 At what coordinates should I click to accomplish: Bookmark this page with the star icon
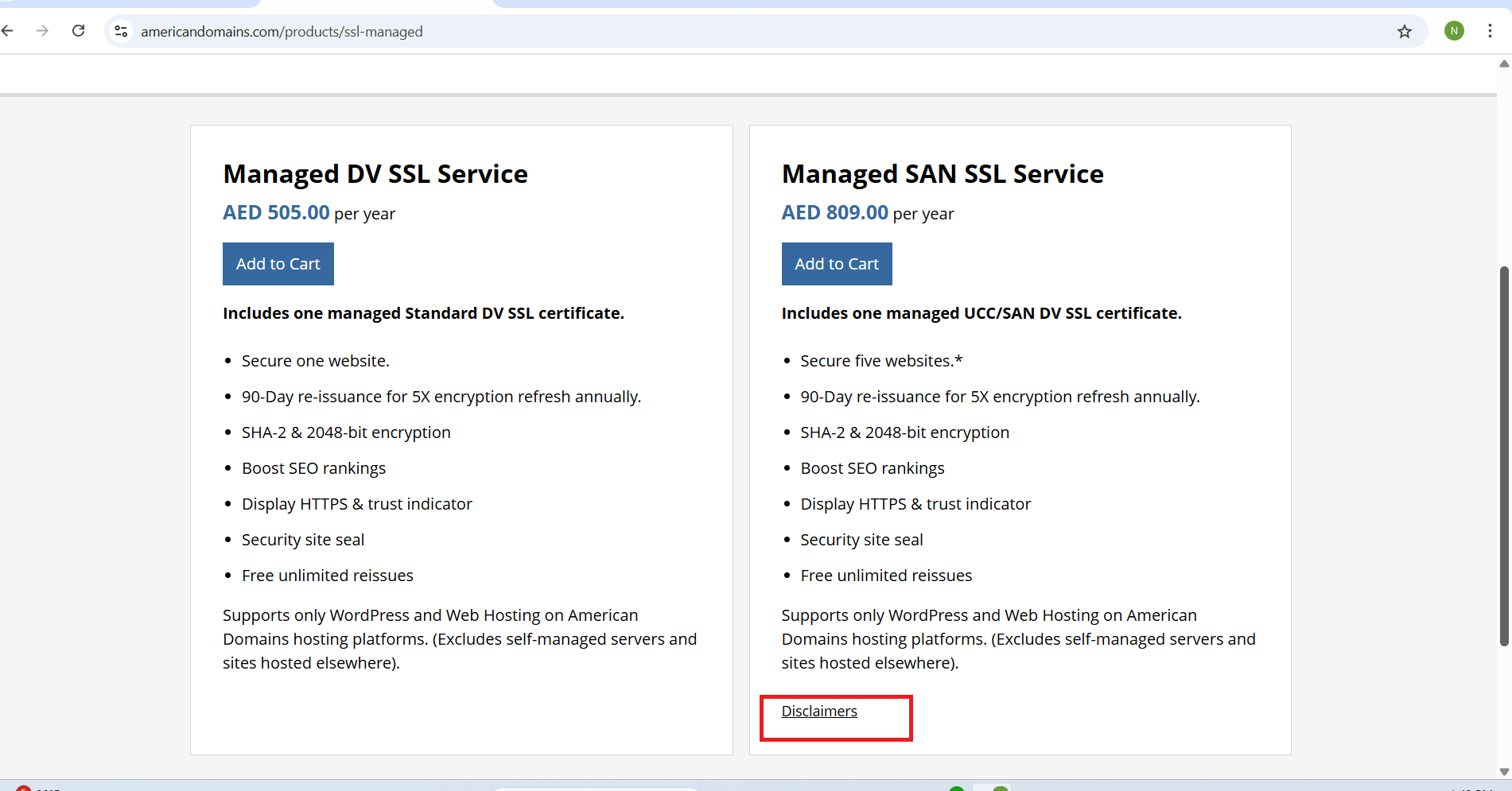coord(1404,31)
